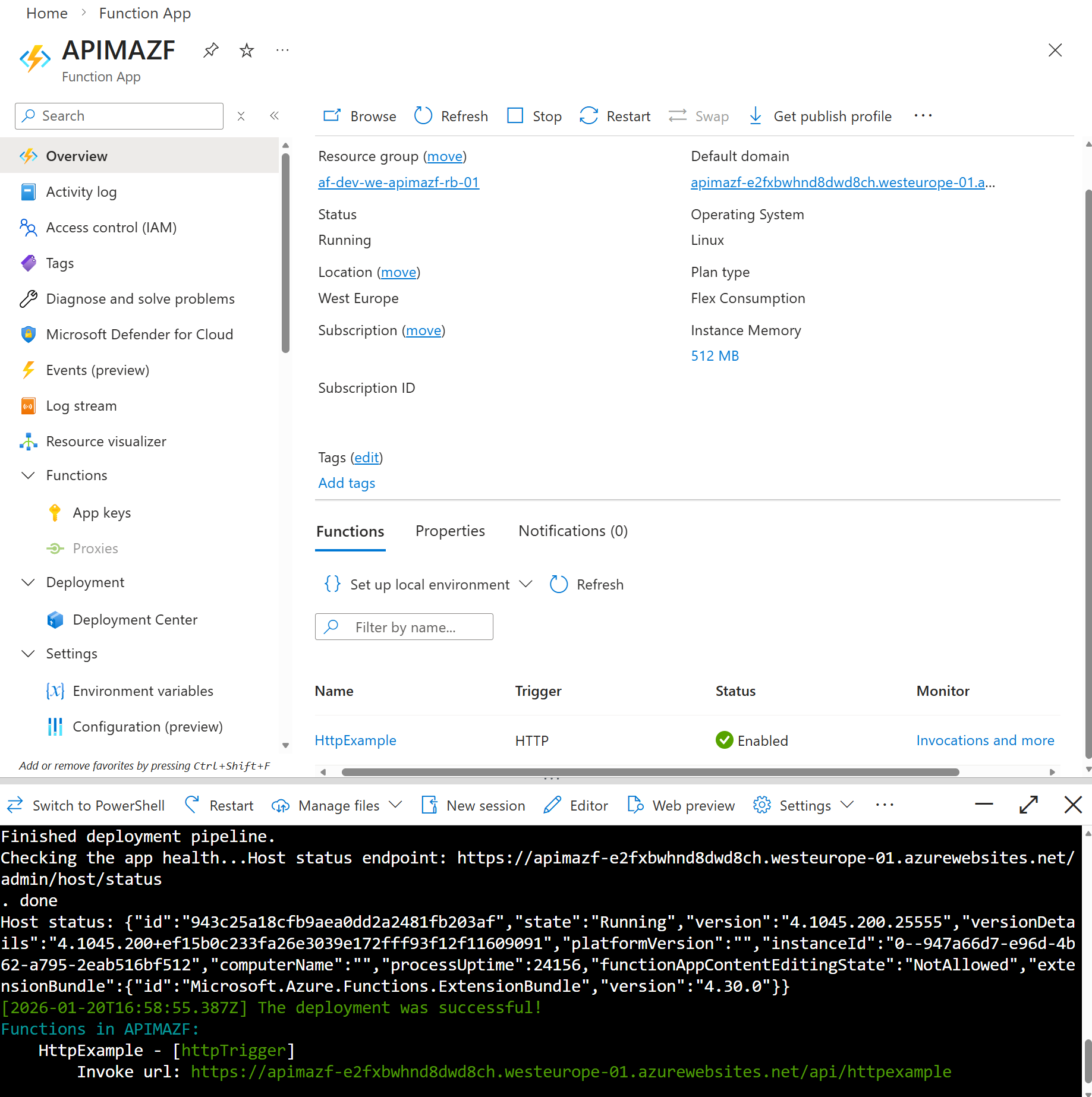Collapse the Deployment section in sidebar

28,582
